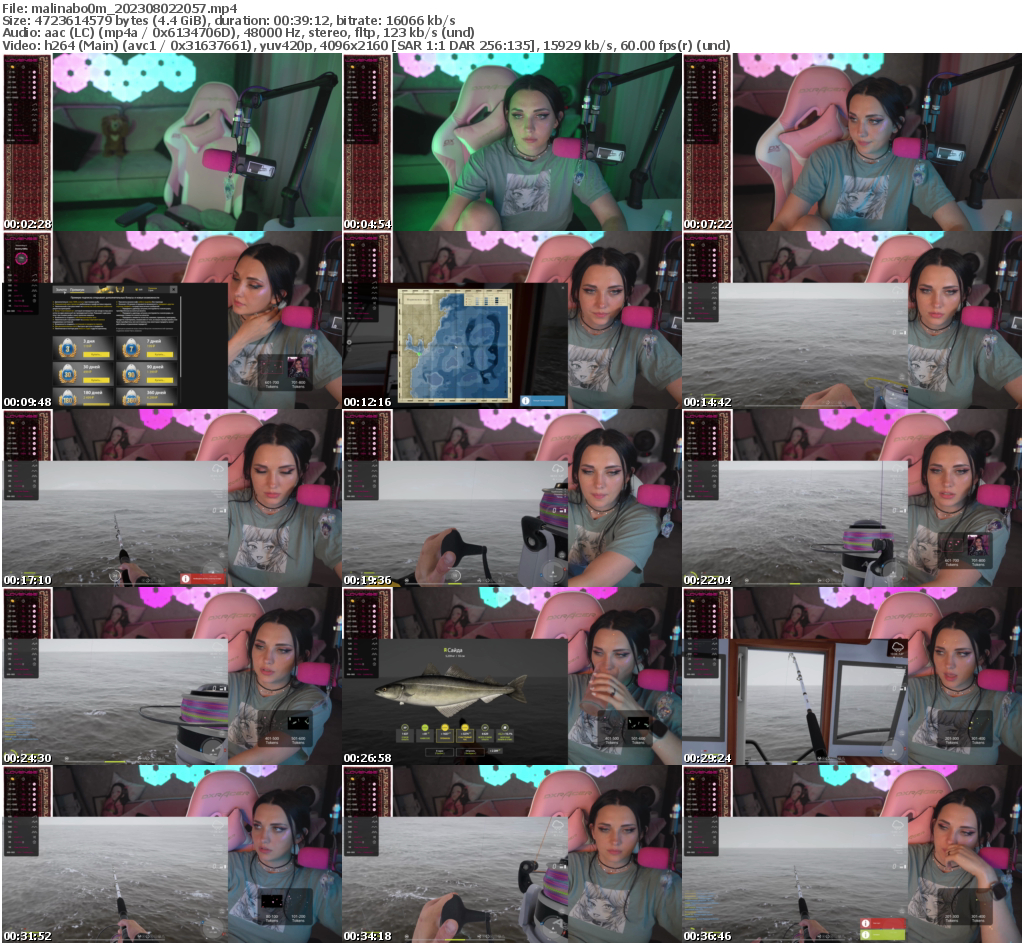
Task: Switch to the Золото tab in the premium shop
Action: (59, 289)
